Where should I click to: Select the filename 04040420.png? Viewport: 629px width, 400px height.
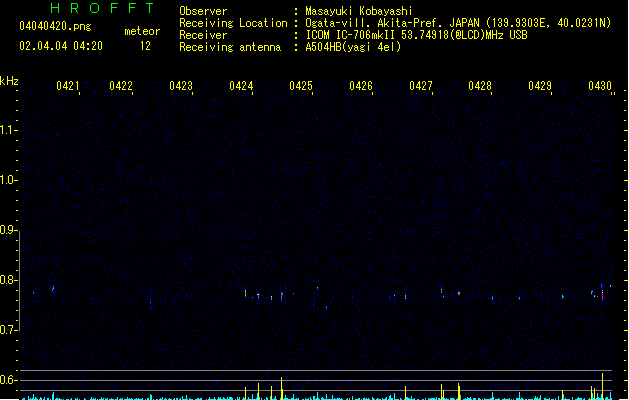(55, 26)
